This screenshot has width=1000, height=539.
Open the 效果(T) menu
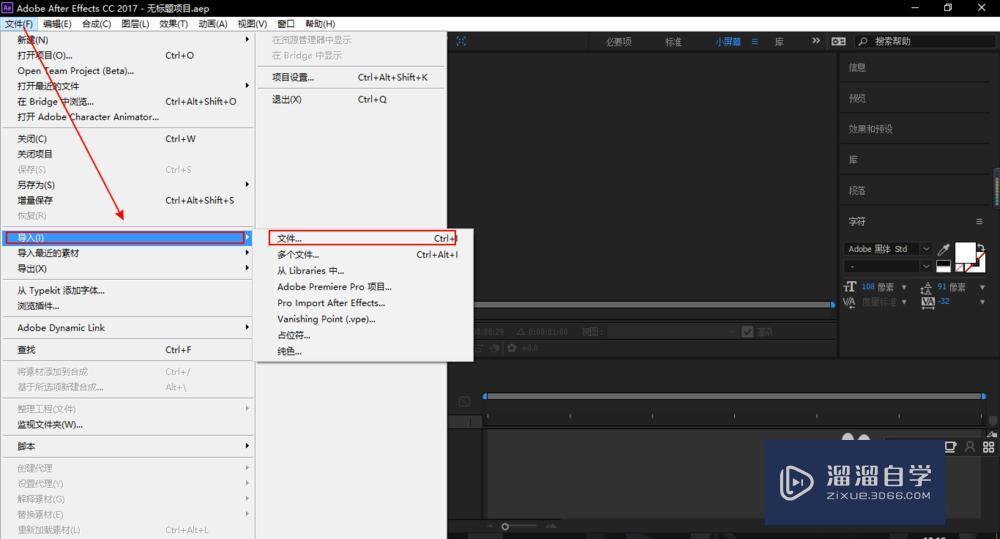[173, 24]
